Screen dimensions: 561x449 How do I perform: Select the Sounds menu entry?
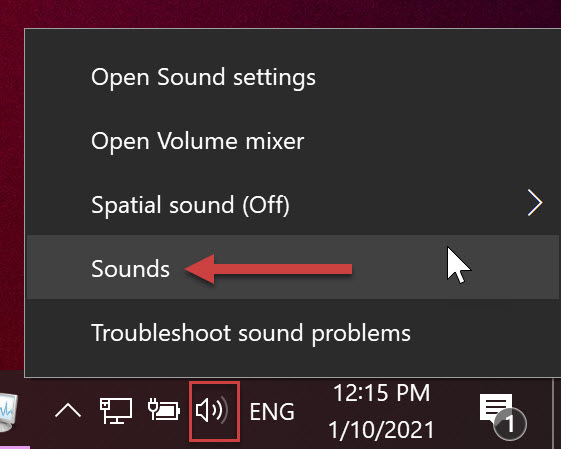tap(292, 267)
